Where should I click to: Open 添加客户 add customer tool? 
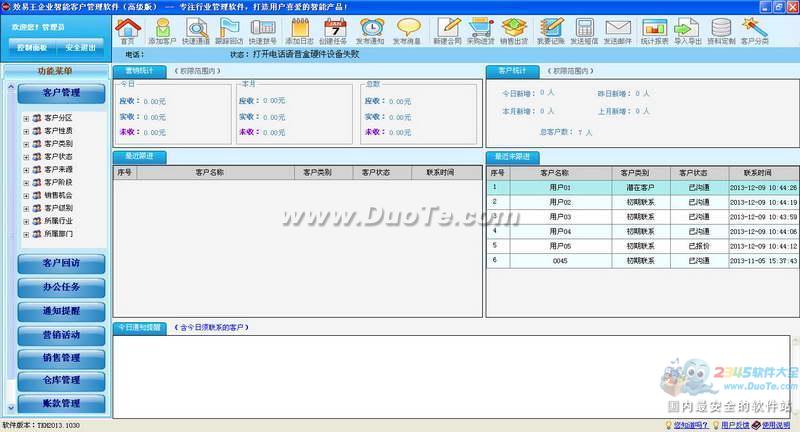(161, 32)
